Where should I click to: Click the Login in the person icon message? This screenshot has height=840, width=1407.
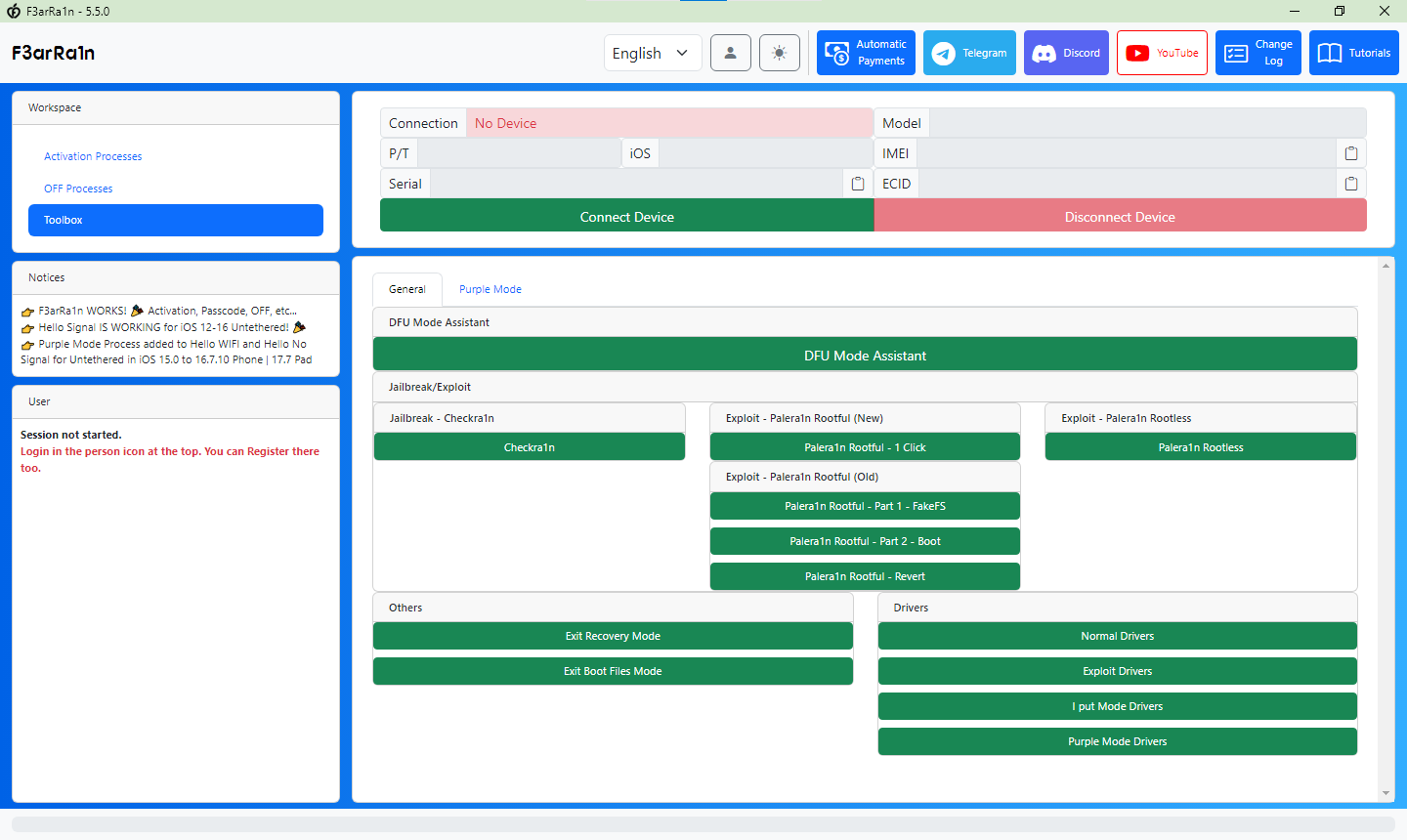tap(170, 459)
